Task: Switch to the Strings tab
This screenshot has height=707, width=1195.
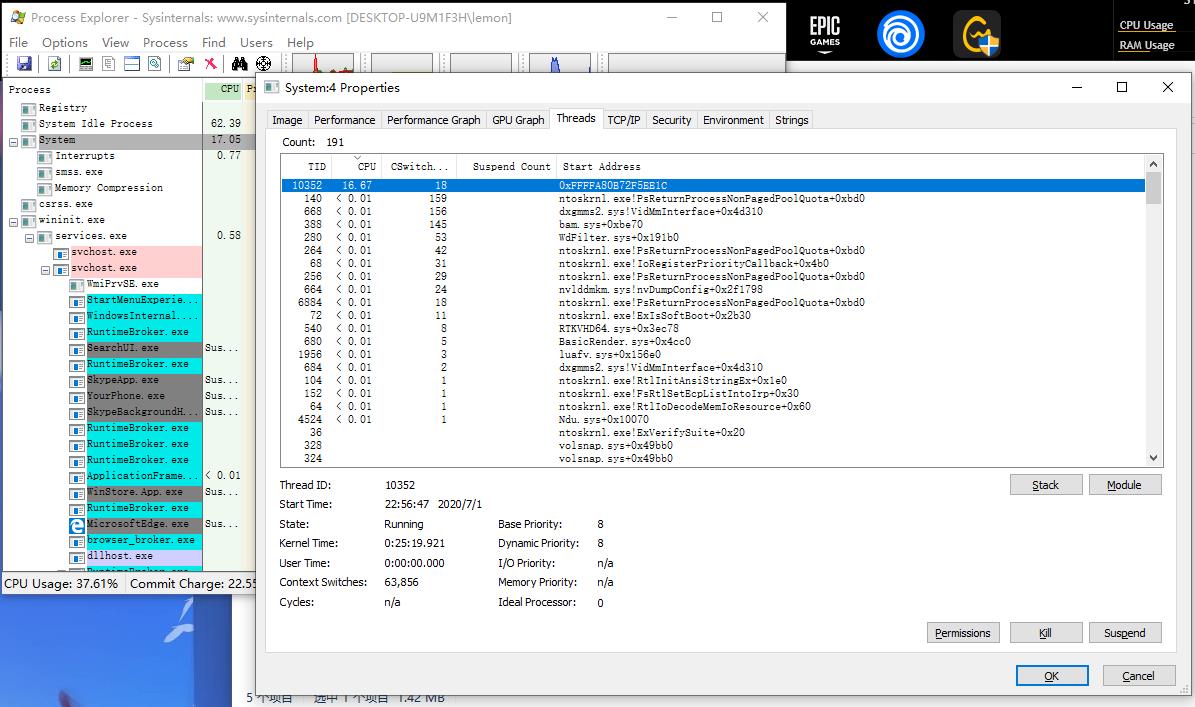Action: tap(792, 120)
